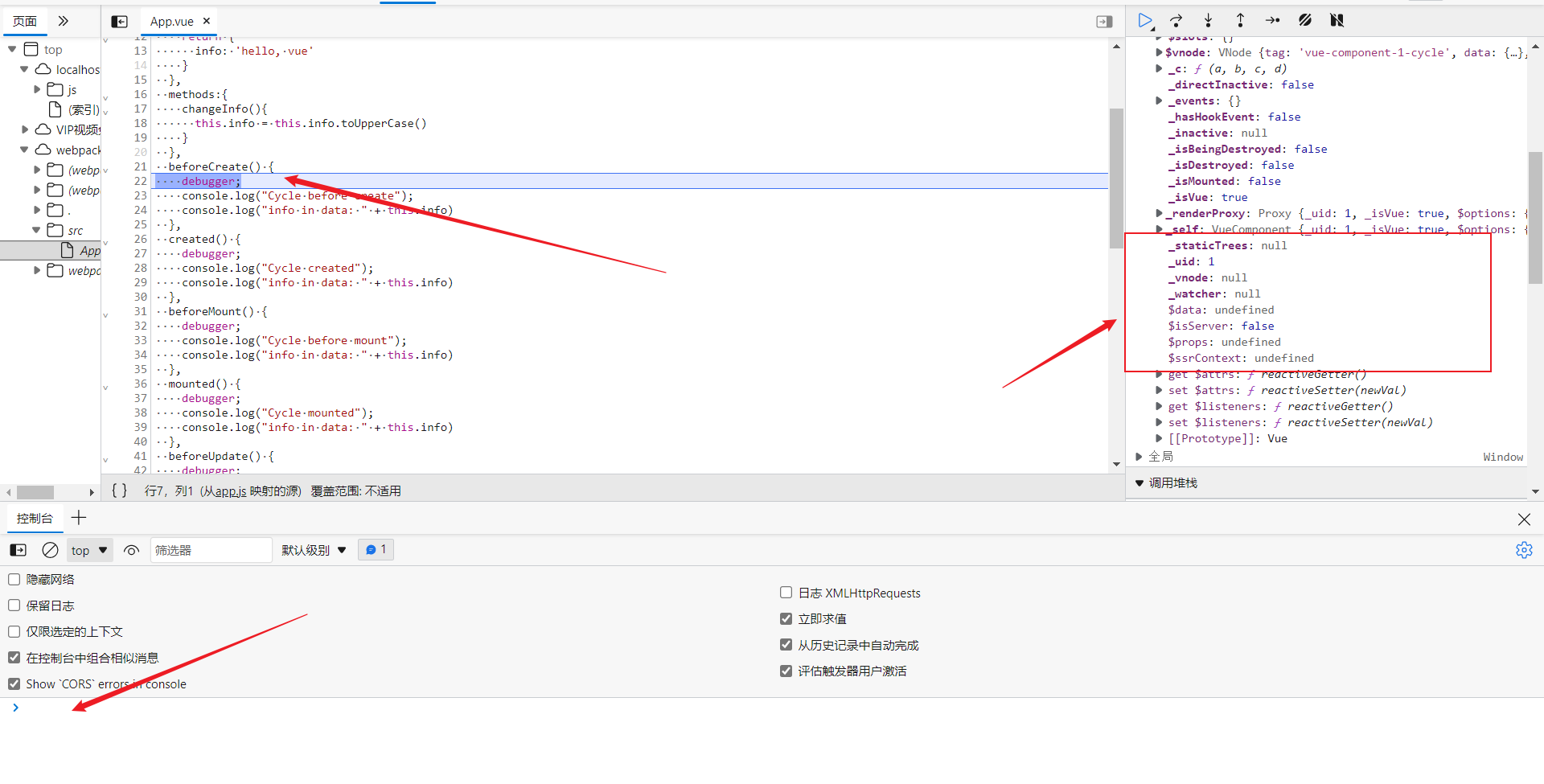
Task: Open the top context dropdown
Action: pyautogui.click(x=89, y=550)
